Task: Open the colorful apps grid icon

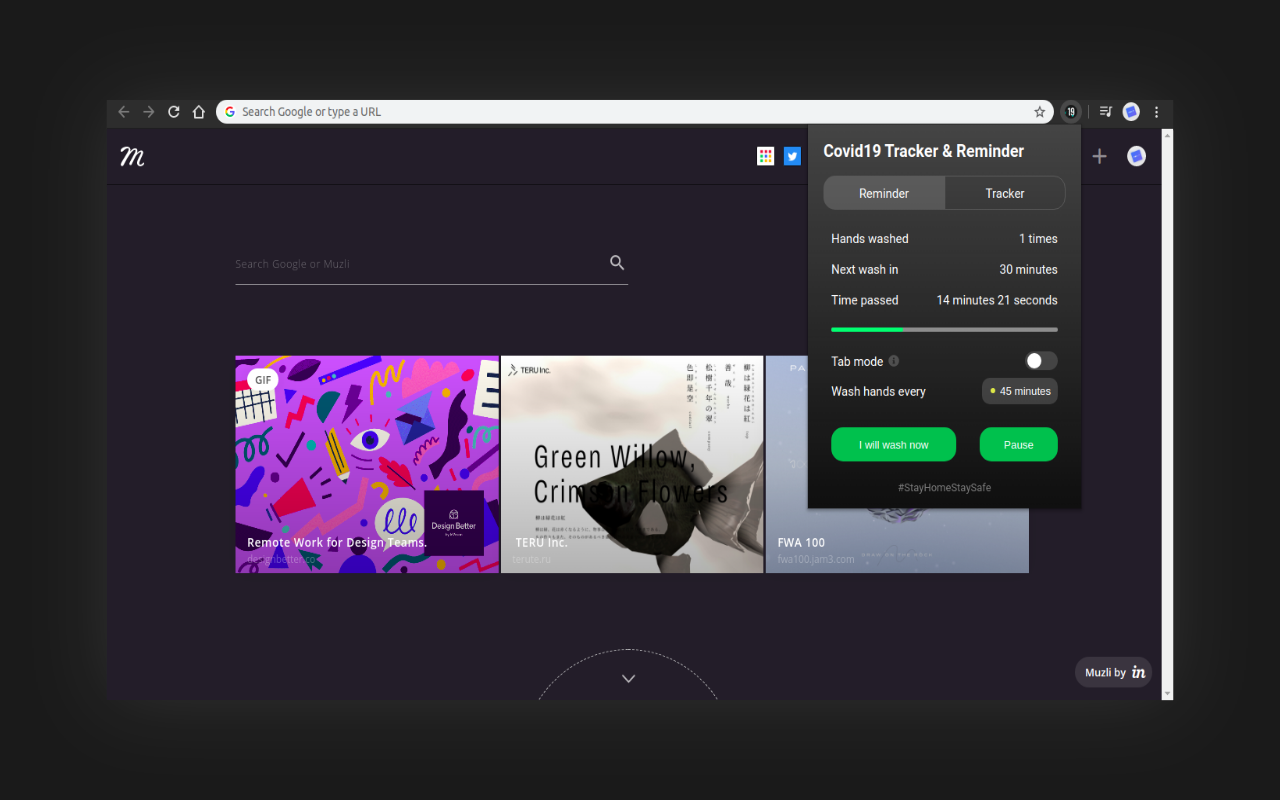Action: pyautogui.click(x=766, y=156)
